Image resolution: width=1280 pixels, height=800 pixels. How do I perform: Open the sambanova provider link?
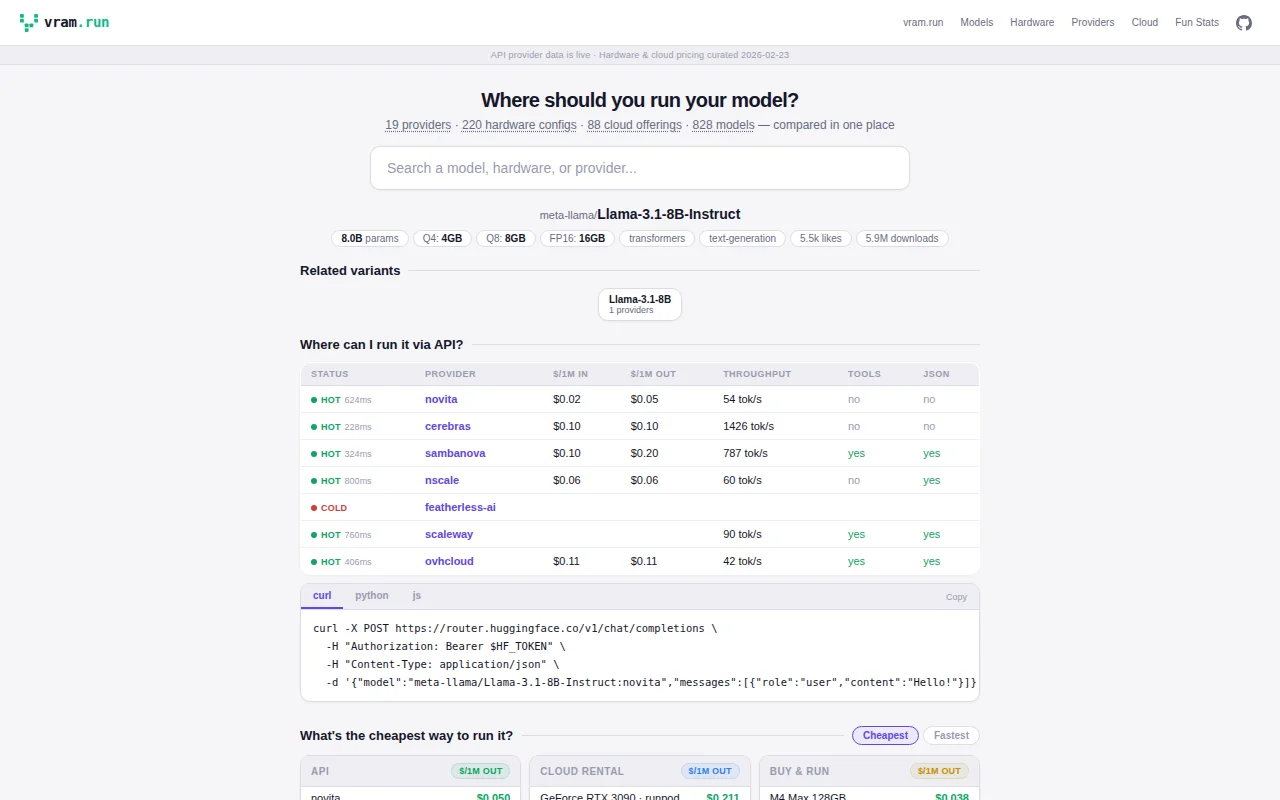[455, 453]
